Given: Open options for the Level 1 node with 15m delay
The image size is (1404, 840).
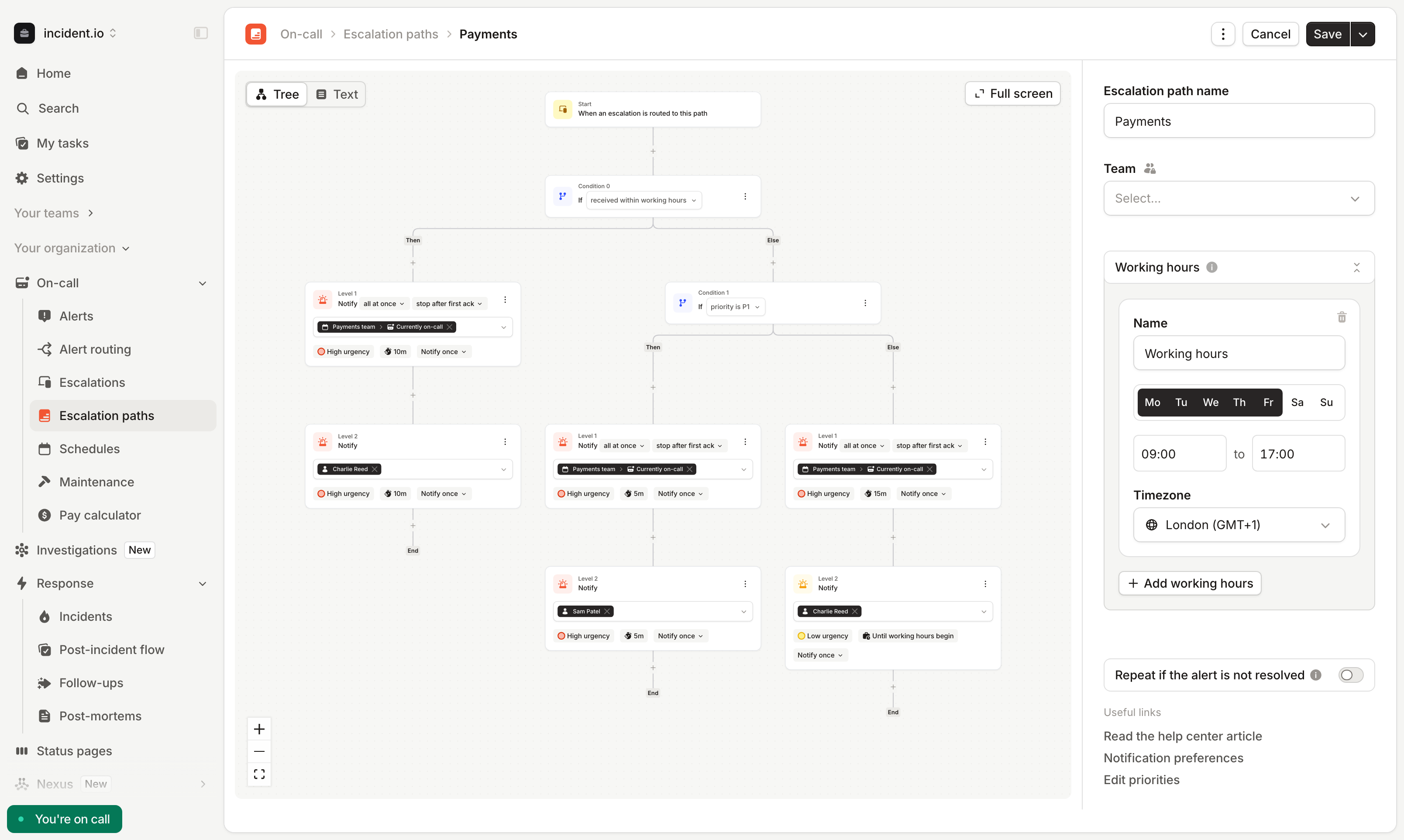Looking at the screenshot, I should [x=984, y=441].
